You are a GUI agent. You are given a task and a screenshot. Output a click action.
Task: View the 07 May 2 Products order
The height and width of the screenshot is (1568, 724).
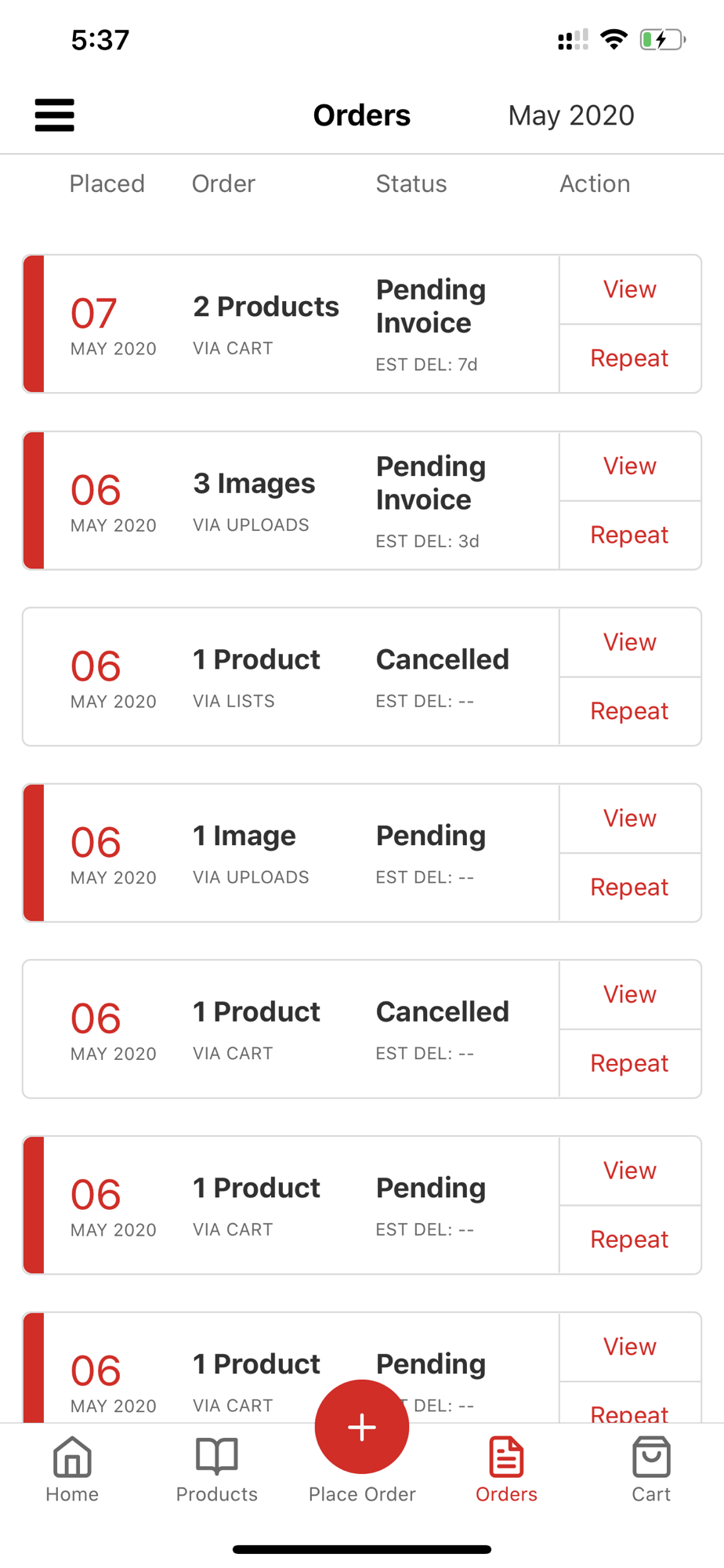click(x=630, y=289)
